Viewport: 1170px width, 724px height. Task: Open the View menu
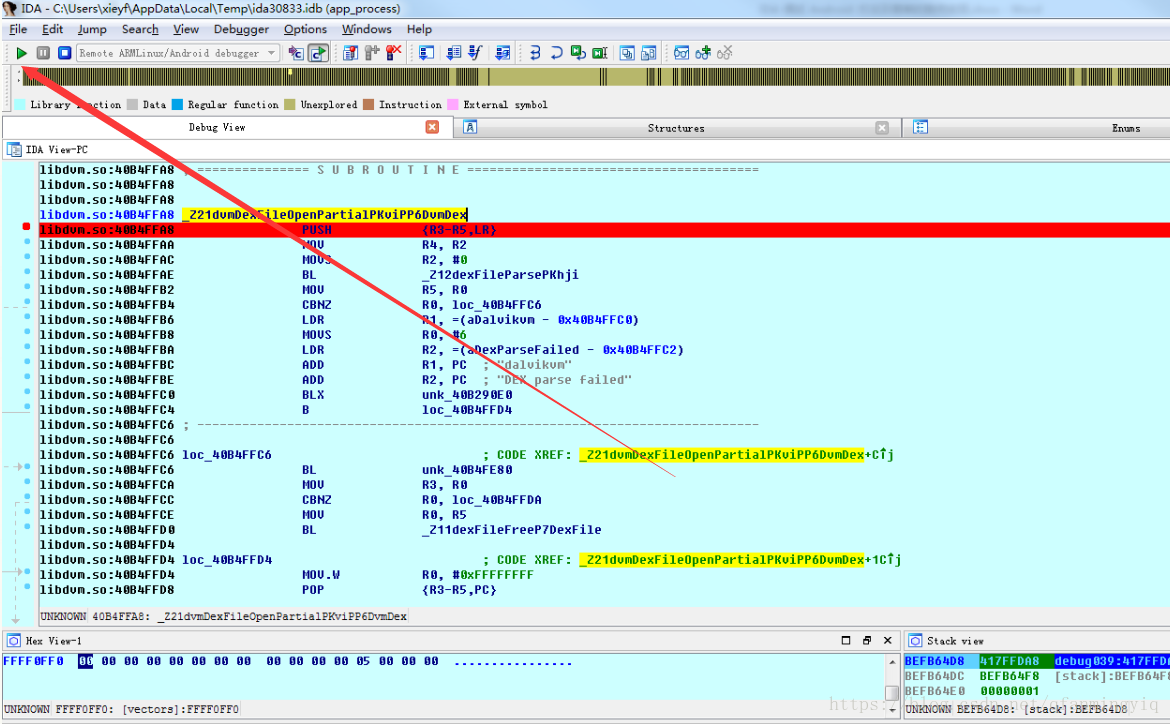[x=186, y=29]
